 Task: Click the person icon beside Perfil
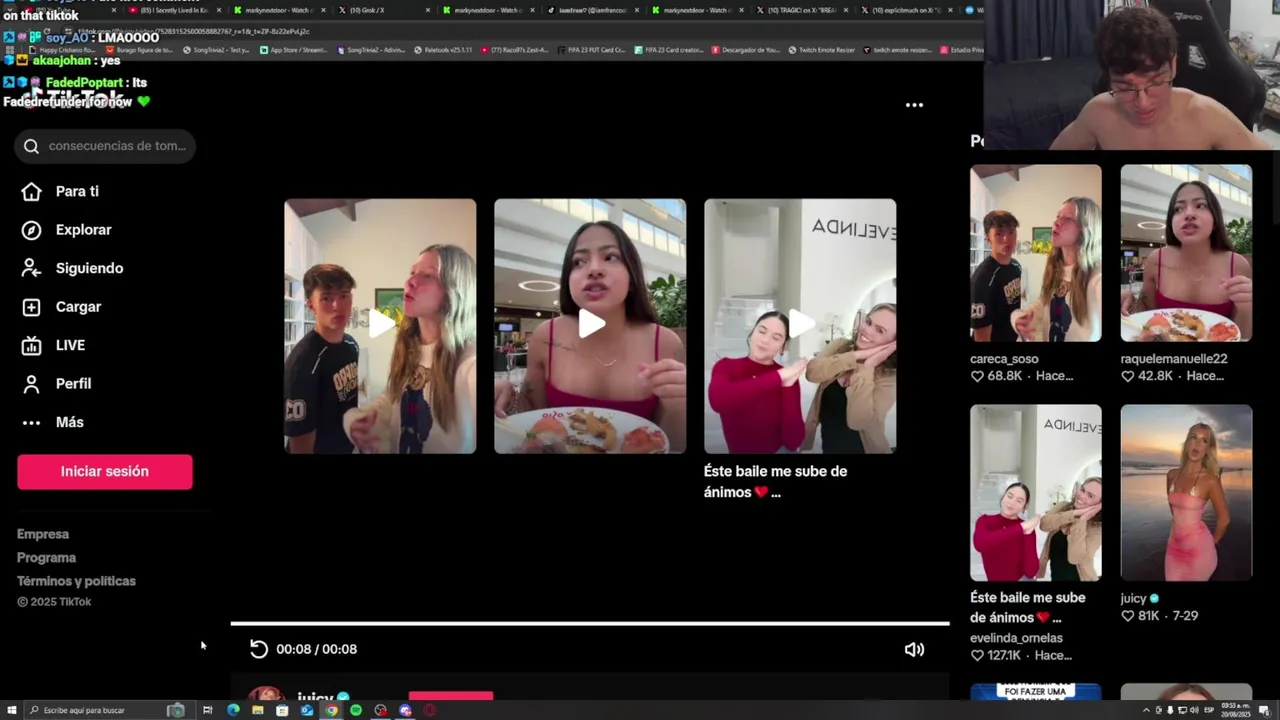click(31, 384)
